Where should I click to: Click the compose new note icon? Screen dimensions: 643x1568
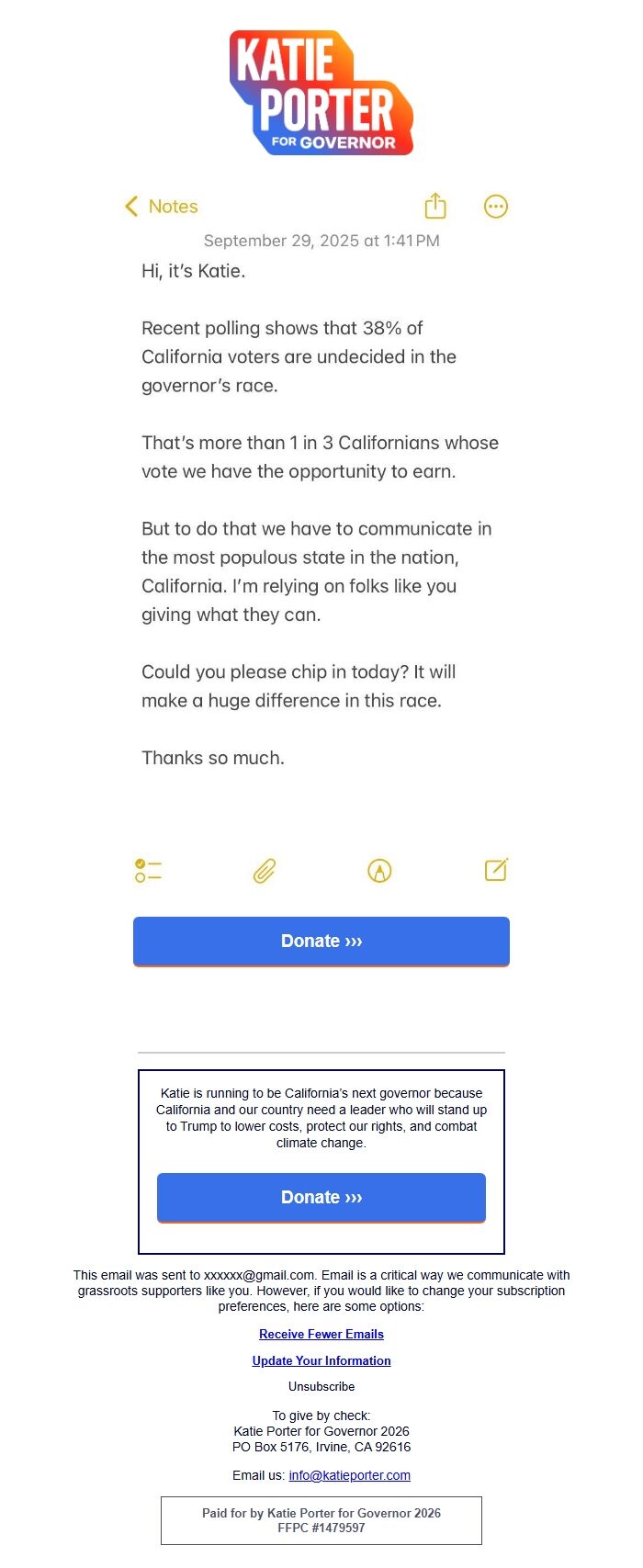(x=496, y=870)
